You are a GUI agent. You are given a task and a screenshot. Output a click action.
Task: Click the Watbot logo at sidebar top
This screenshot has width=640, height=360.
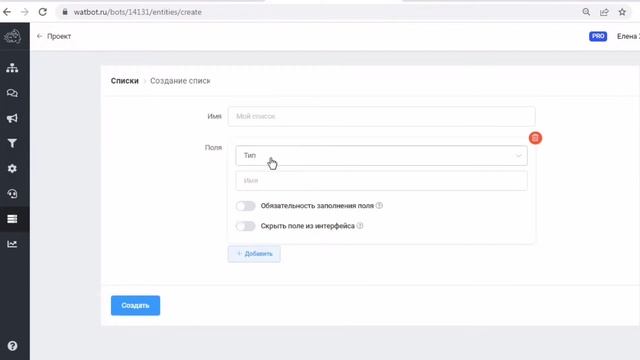coord(13,37)
